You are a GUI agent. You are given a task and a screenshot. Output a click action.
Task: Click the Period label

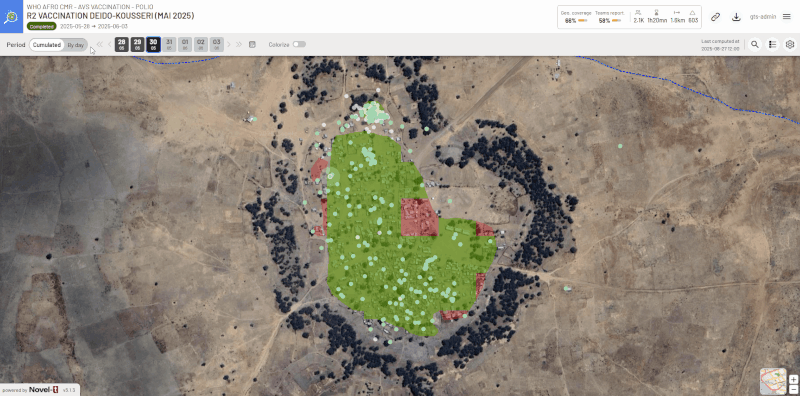[16, 45]
